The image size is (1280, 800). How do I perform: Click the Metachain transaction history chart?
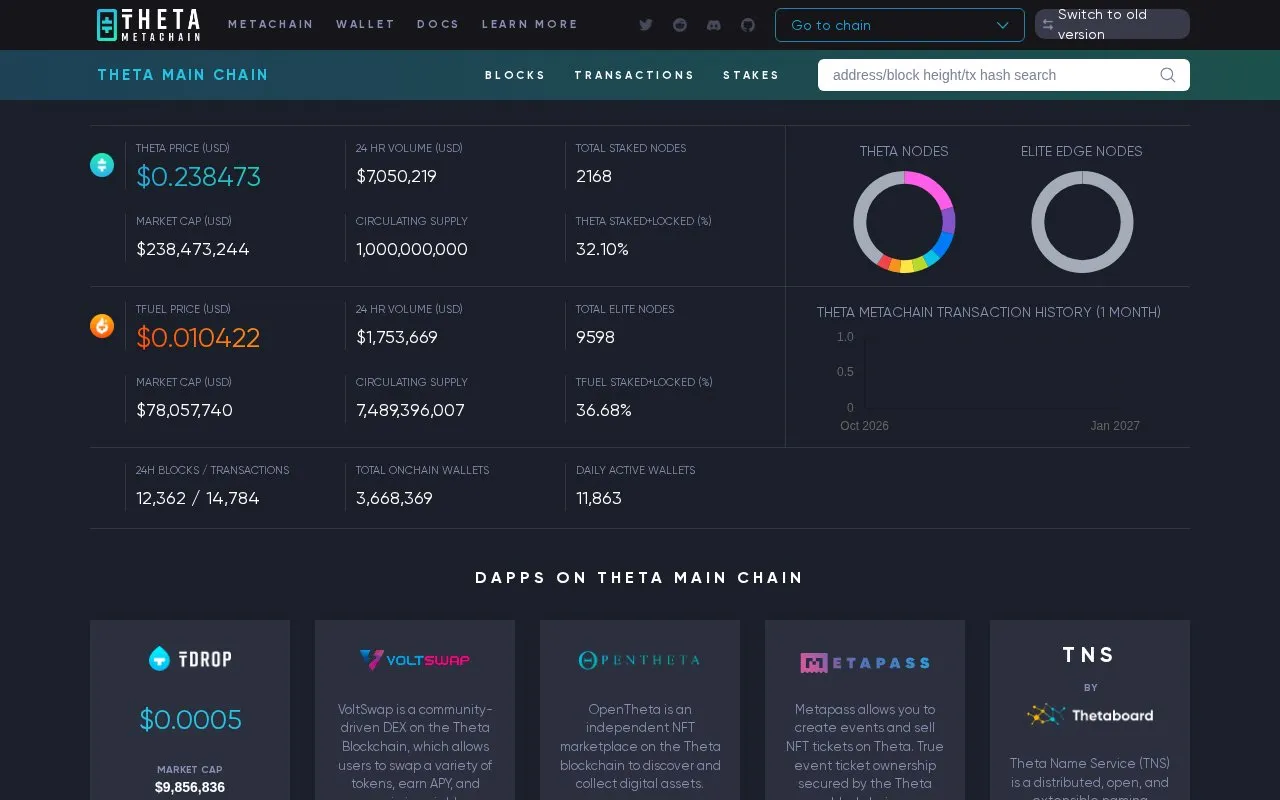tap(989, 382)
